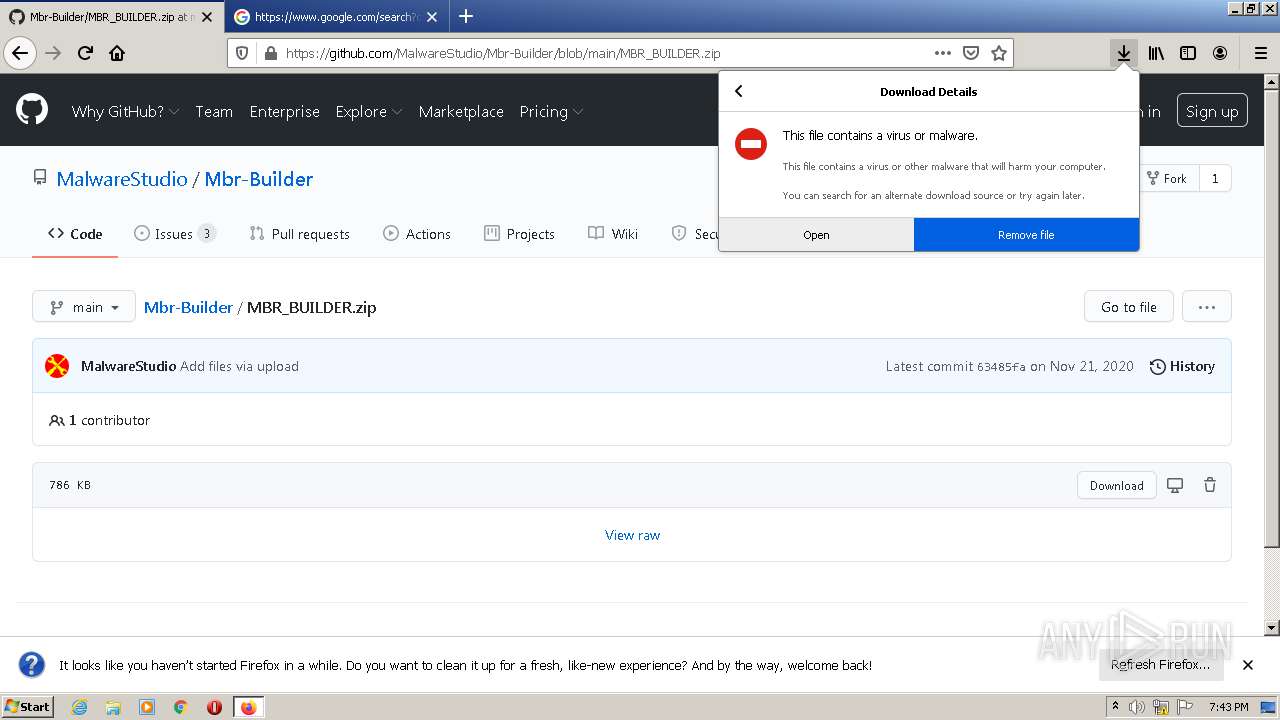Show hidden system tray icons
Viewport: 1280px width, 720px height.
(x=1115, y=707)
